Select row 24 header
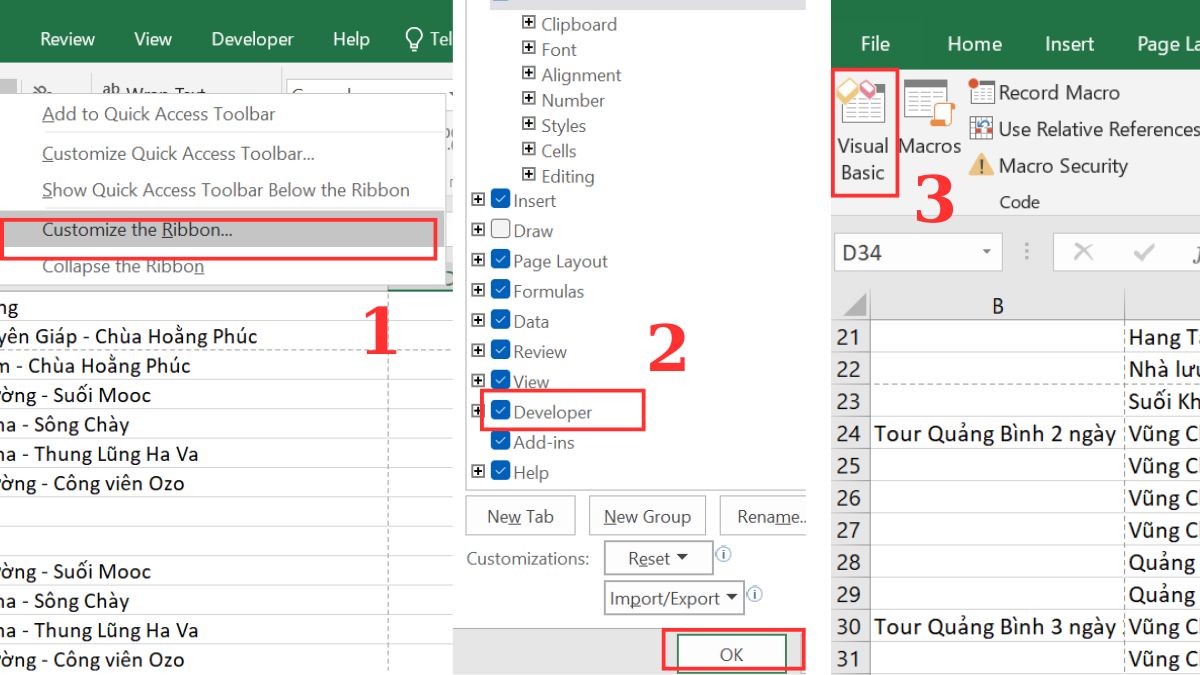The height and width of the screenshot is (675, 1200). (x=849, y=433)
